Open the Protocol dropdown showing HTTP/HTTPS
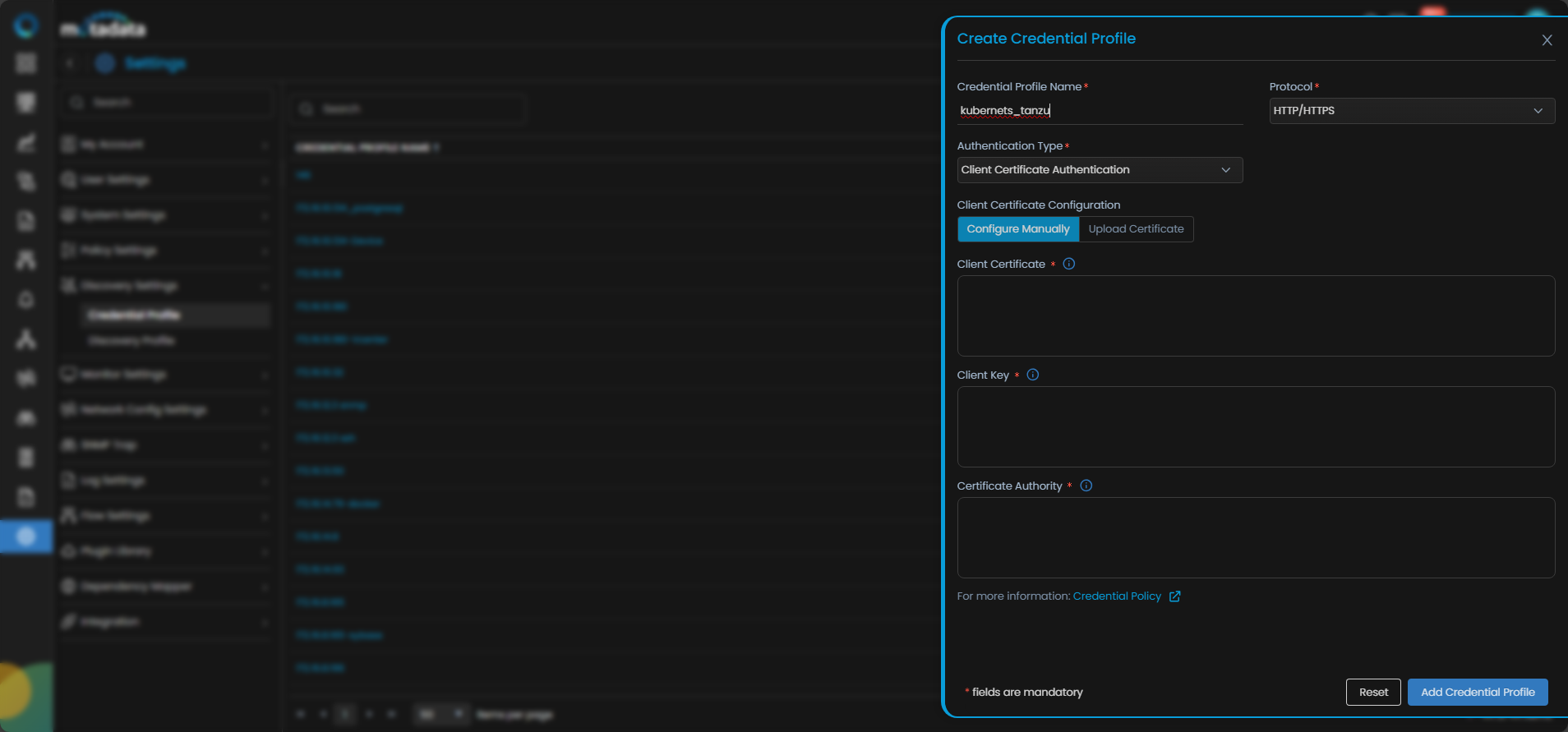 coord(1411,111)
